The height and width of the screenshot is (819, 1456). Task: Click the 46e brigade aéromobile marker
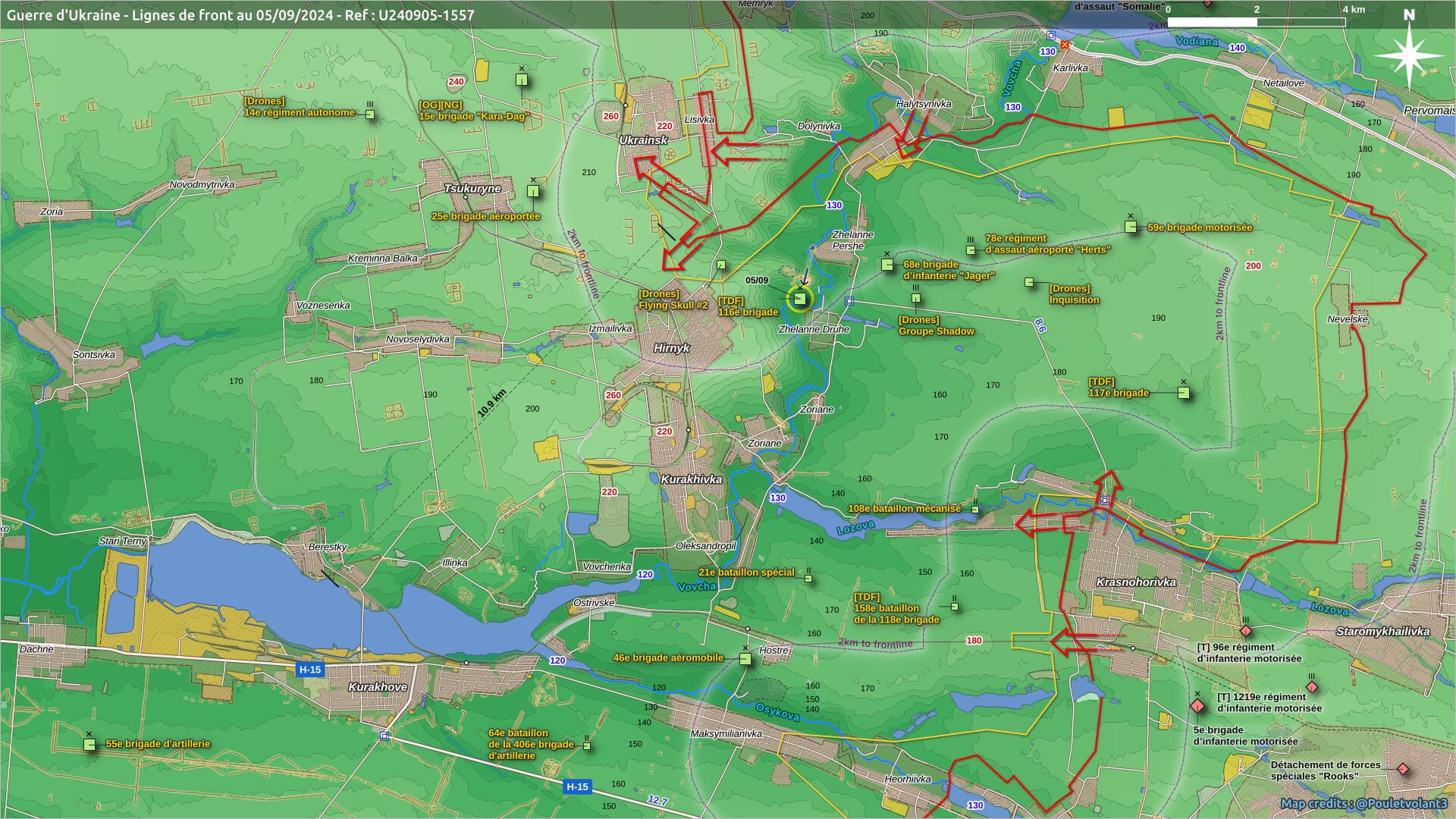[x=745, y=659]
